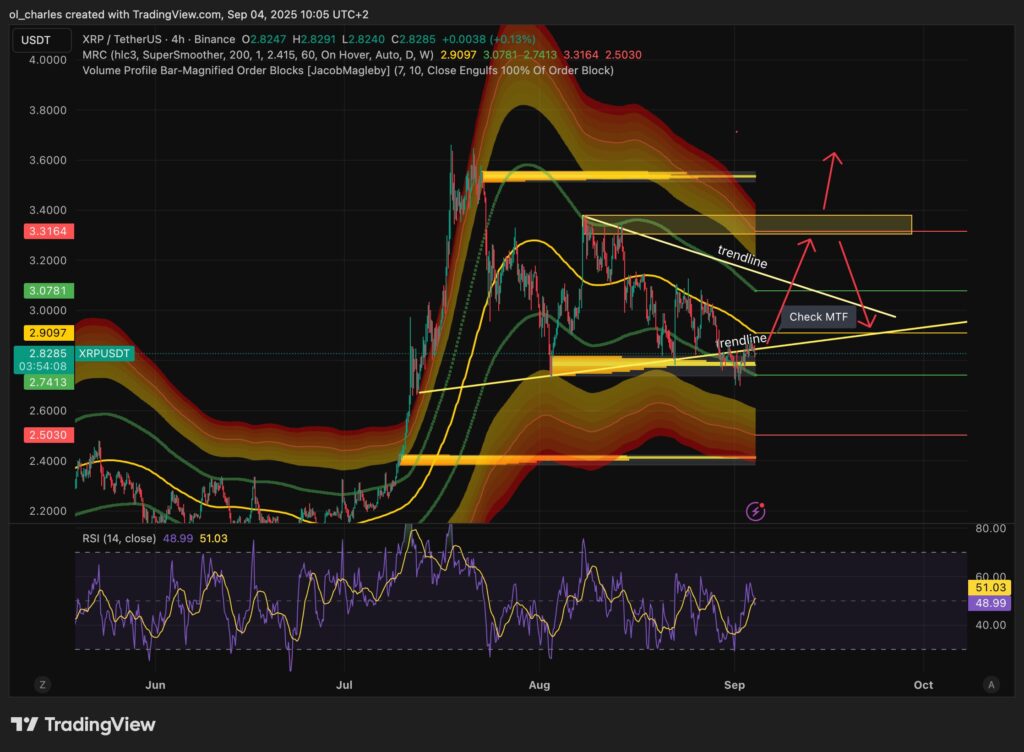This screenshot has width=1024, height=752.
Task: Switch currency using the USDT button
Action: coord(36,41)
